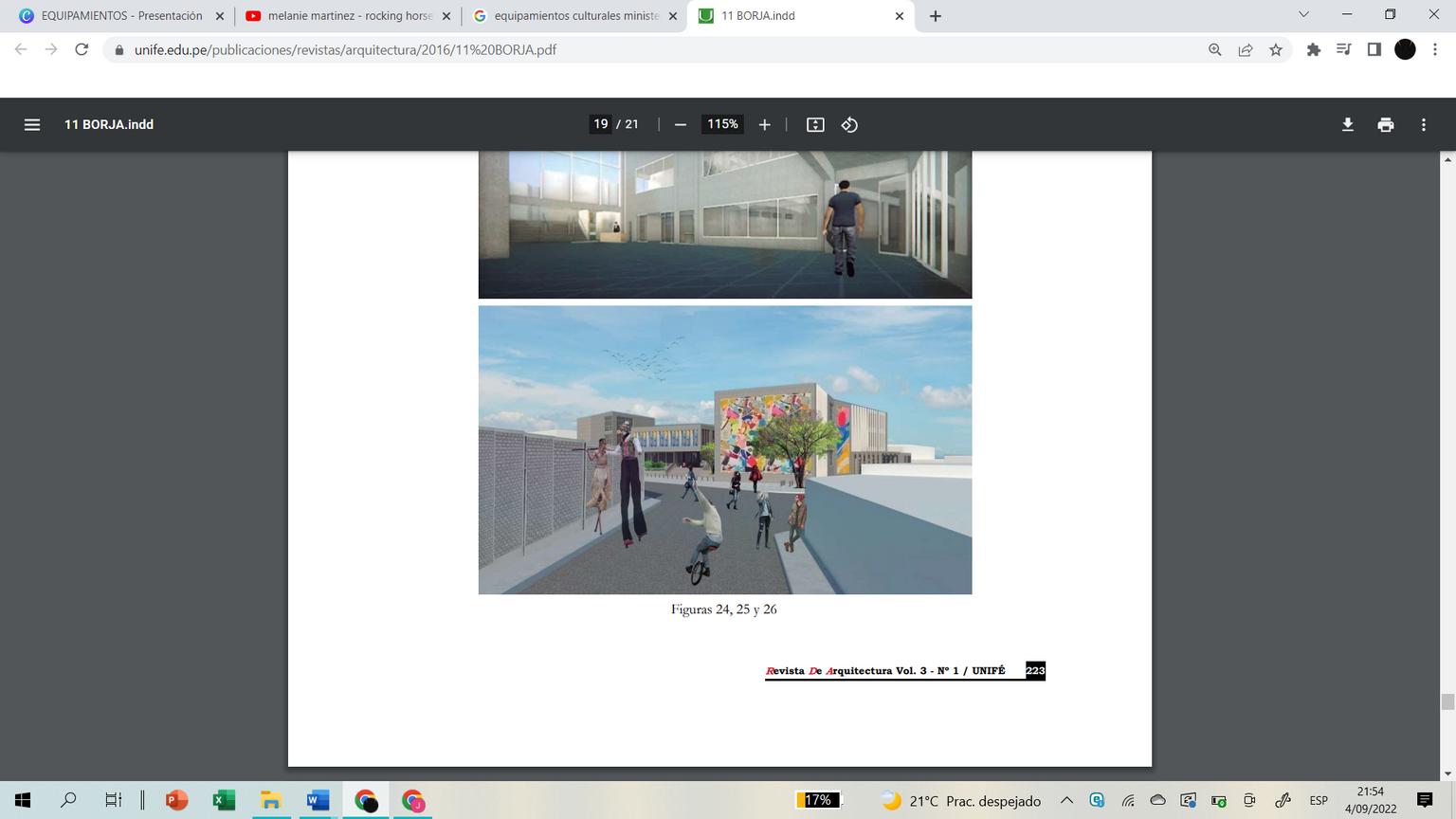The width and height of the screenshot is (1456, 819).
Task: Open Windows taskbar search
Action: [x=68, y=800]
